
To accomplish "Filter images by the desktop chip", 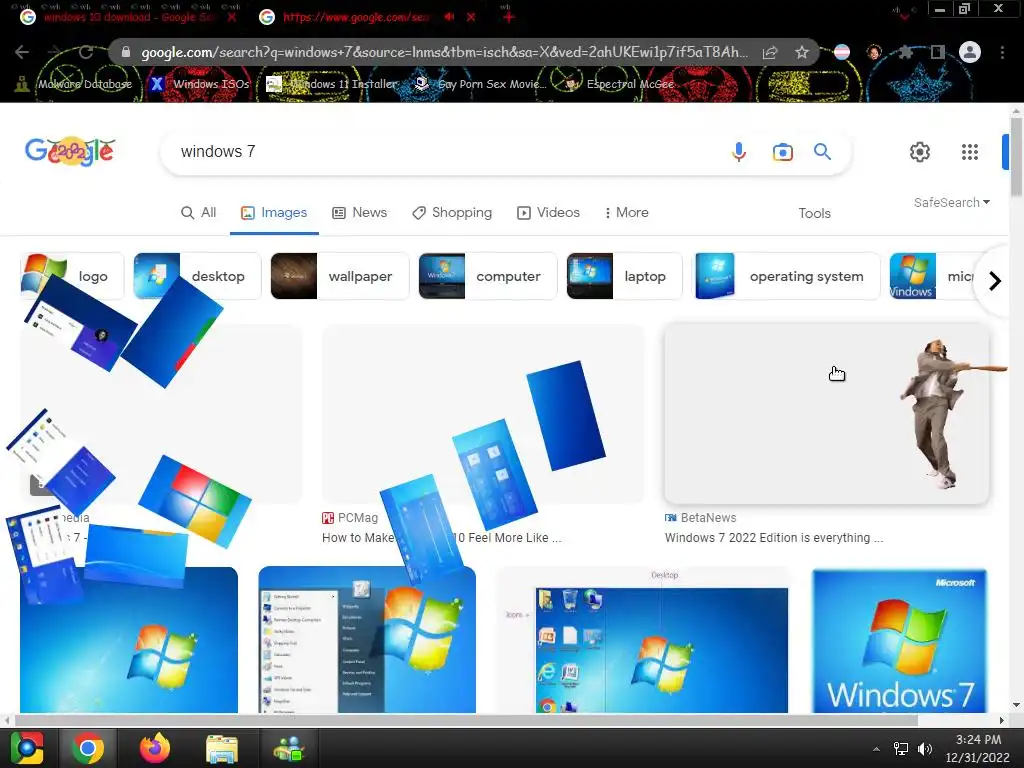I will [x=197, y=276].
